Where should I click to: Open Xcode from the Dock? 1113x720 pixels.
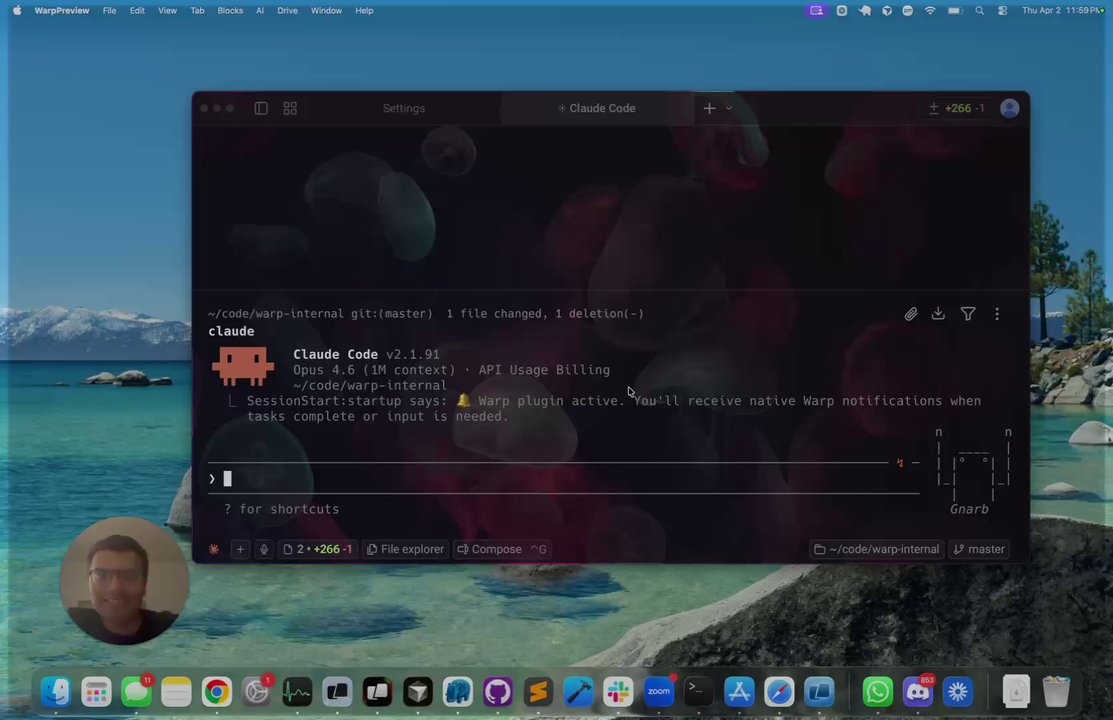pos(578,691)
